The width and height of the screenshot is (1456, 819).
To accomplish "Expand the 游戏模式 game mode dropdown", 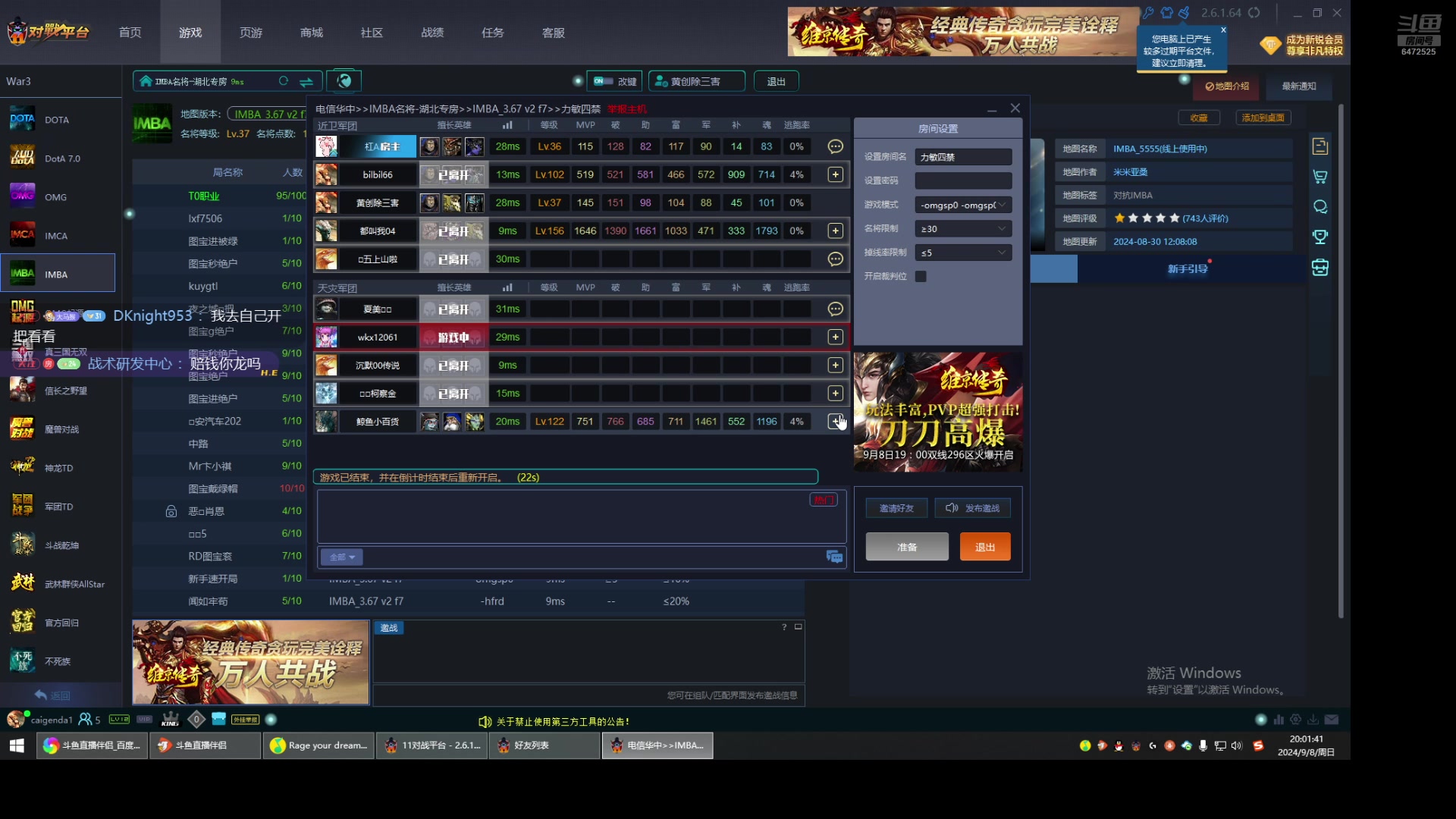I will [x=963, y=205].
